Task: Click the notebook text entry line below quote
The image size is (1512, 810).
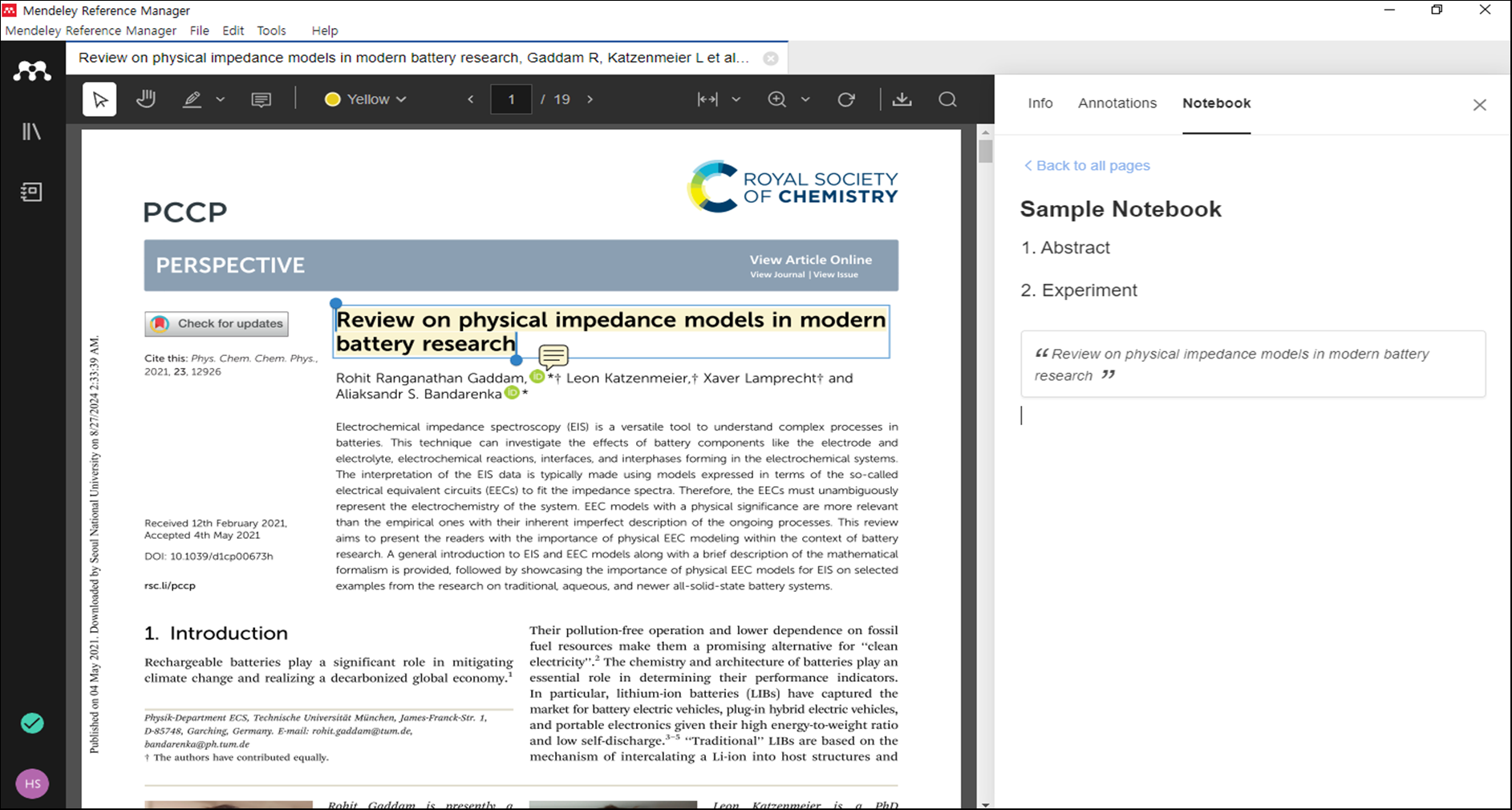Action: 1253,415
